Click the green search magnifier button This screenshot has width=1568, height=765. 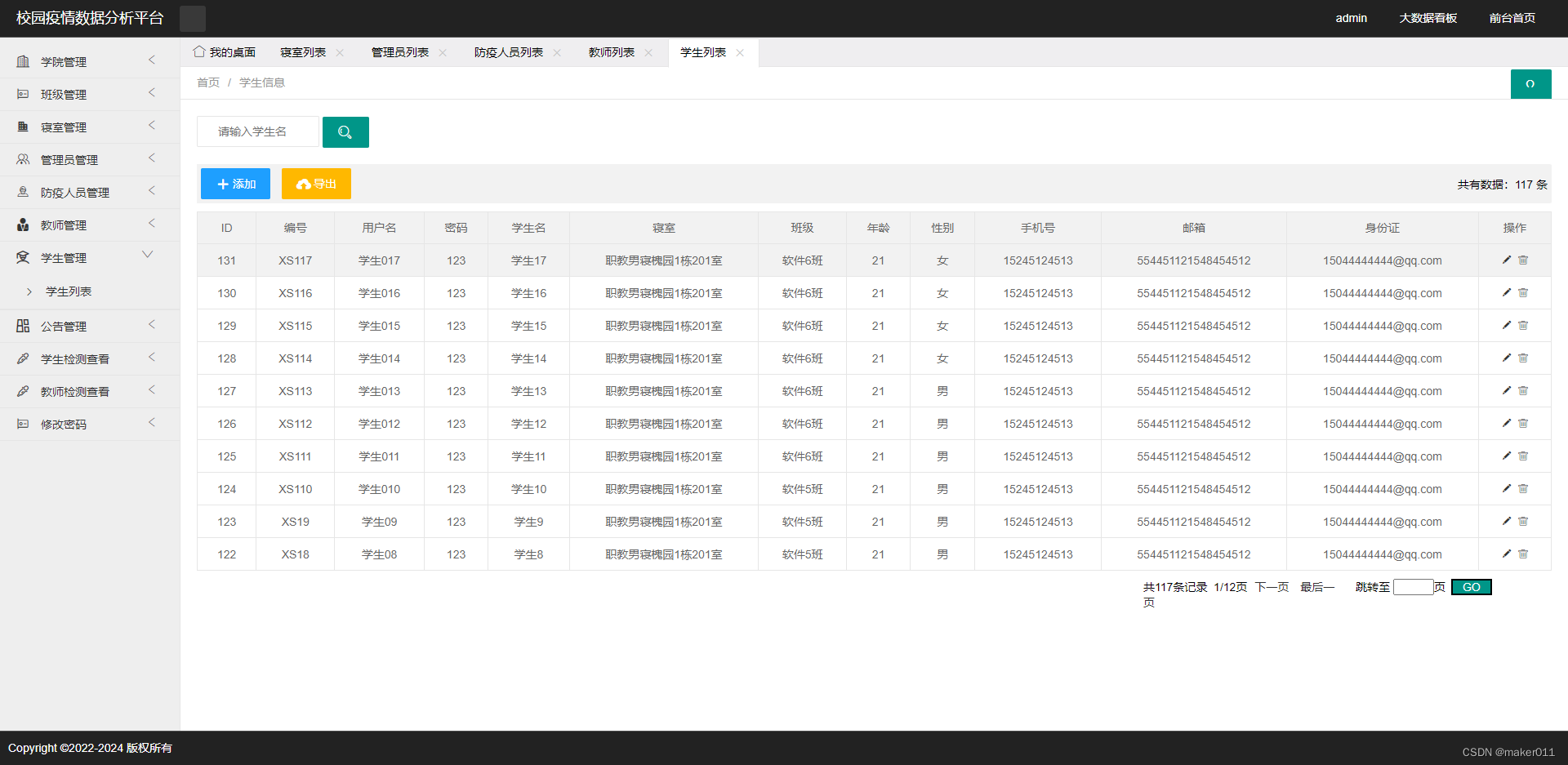(345, 132)
